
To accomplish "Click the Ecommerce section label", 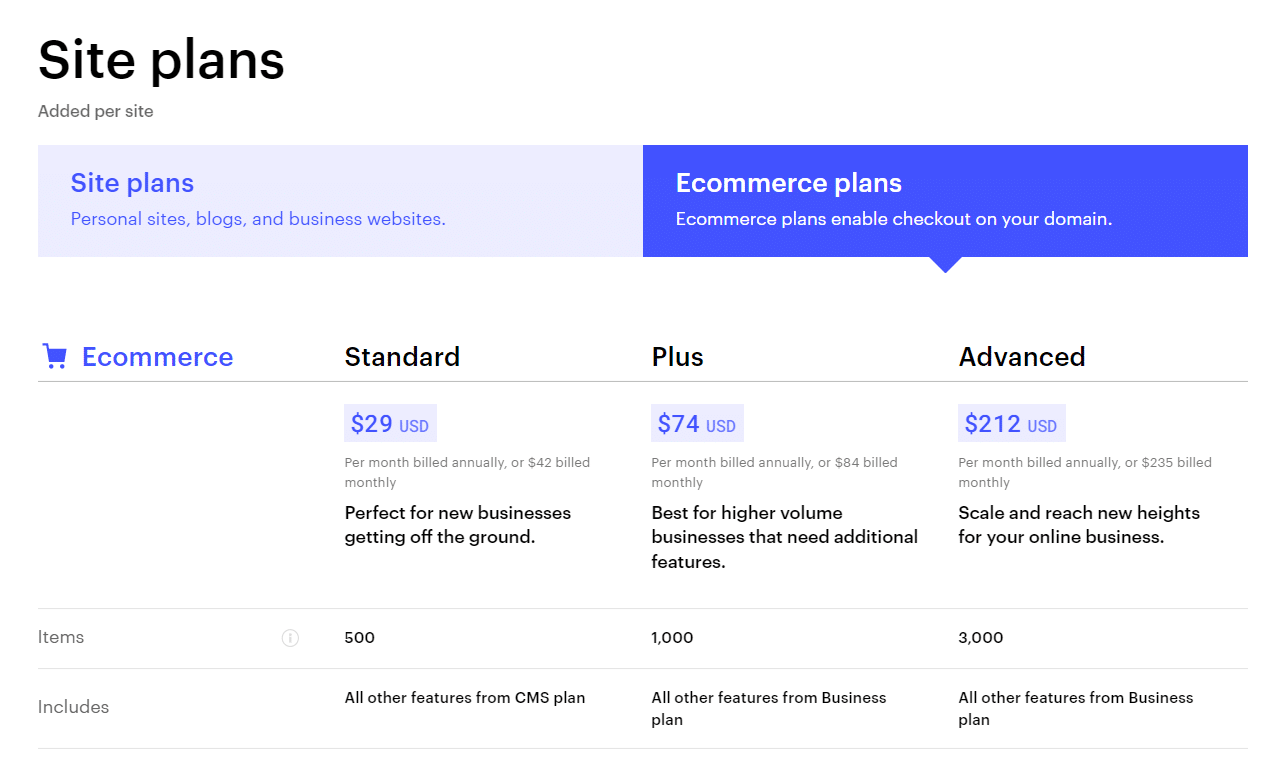I will (157, 356).
